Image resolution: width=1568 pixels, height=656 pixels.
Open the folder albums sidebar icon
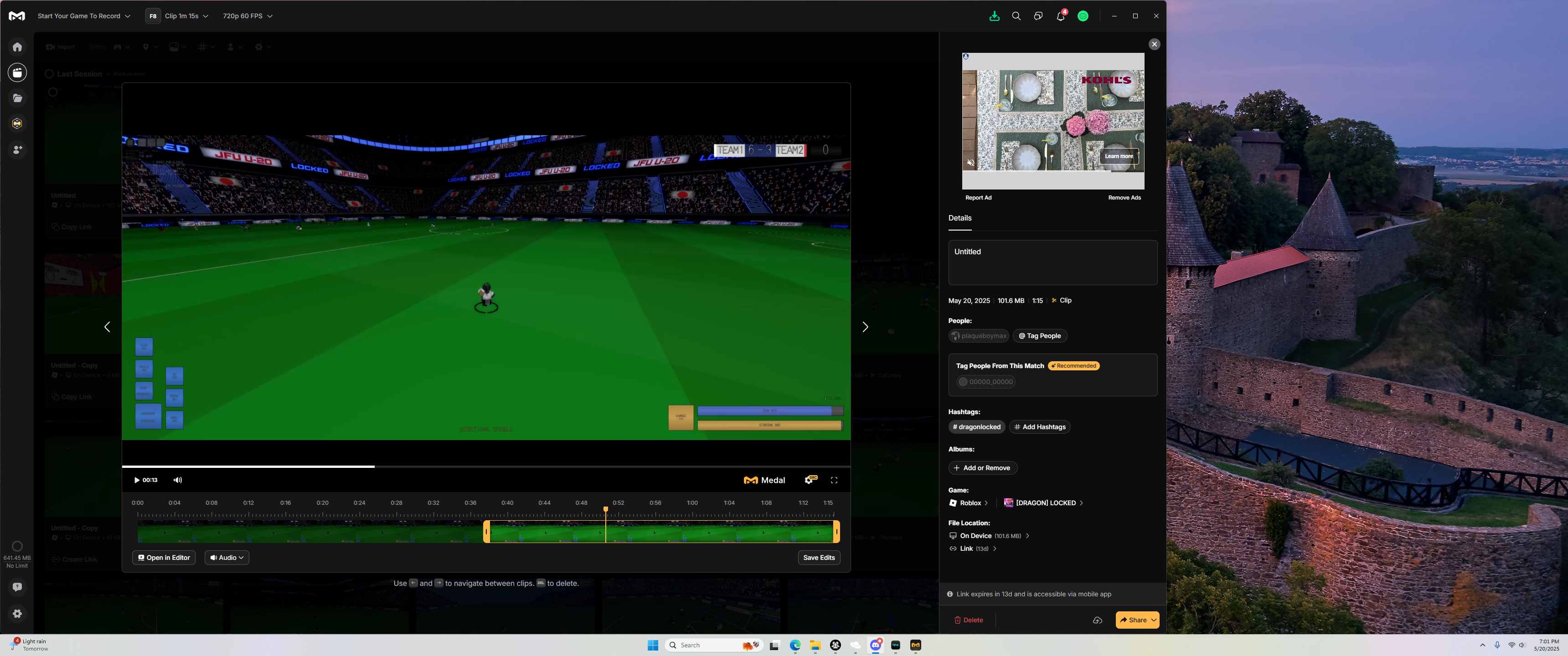17,98
